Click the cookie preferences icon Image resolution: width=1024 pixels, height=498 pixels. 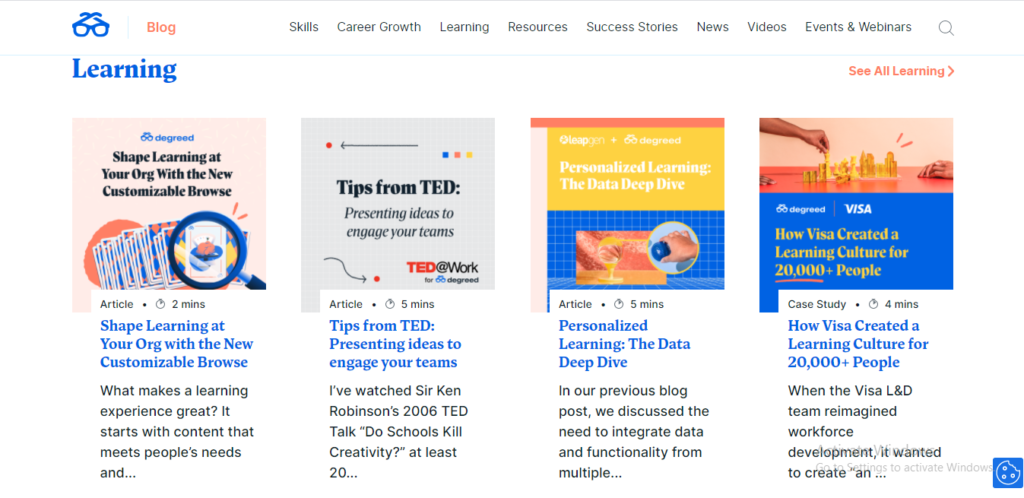(1006, 472)
